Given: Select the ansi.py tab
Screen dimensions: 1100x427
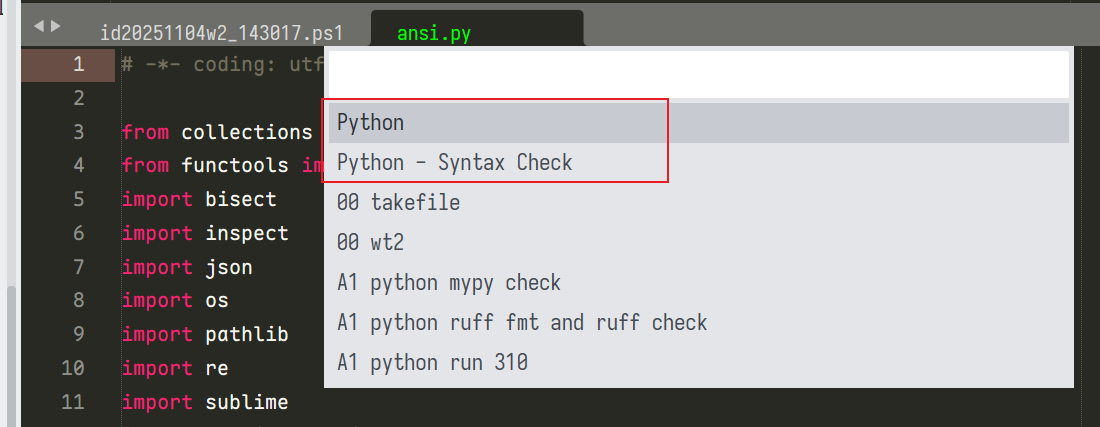Looking at the screenshot, I should 433,33.
